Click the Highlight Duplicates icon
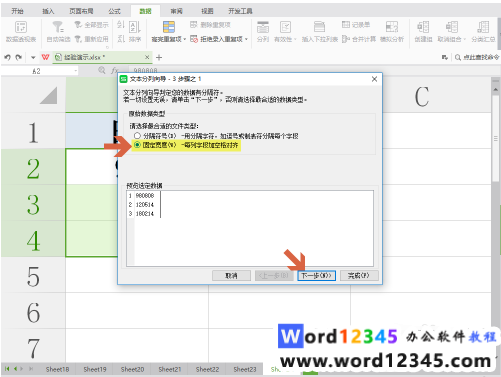The width and height of the screenshot is (501, 377). point(169,27)
